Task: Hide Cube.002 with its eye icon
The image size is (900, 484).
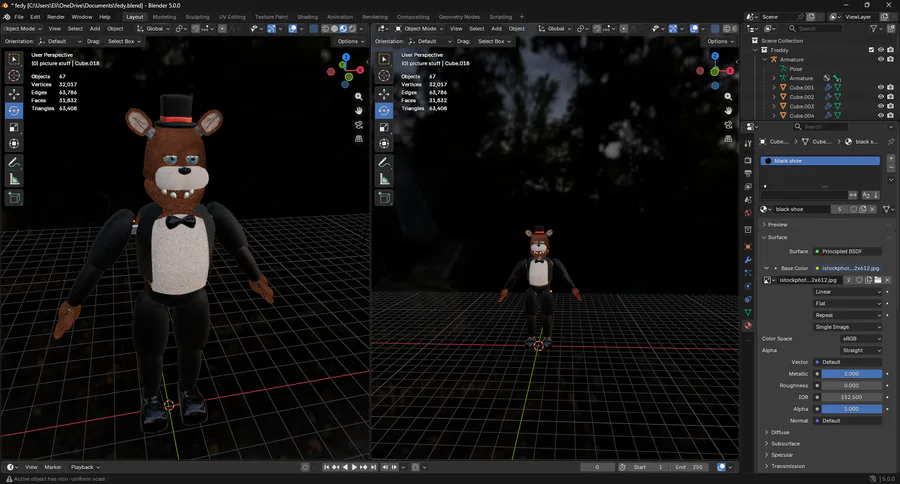Action: [881, 97]
